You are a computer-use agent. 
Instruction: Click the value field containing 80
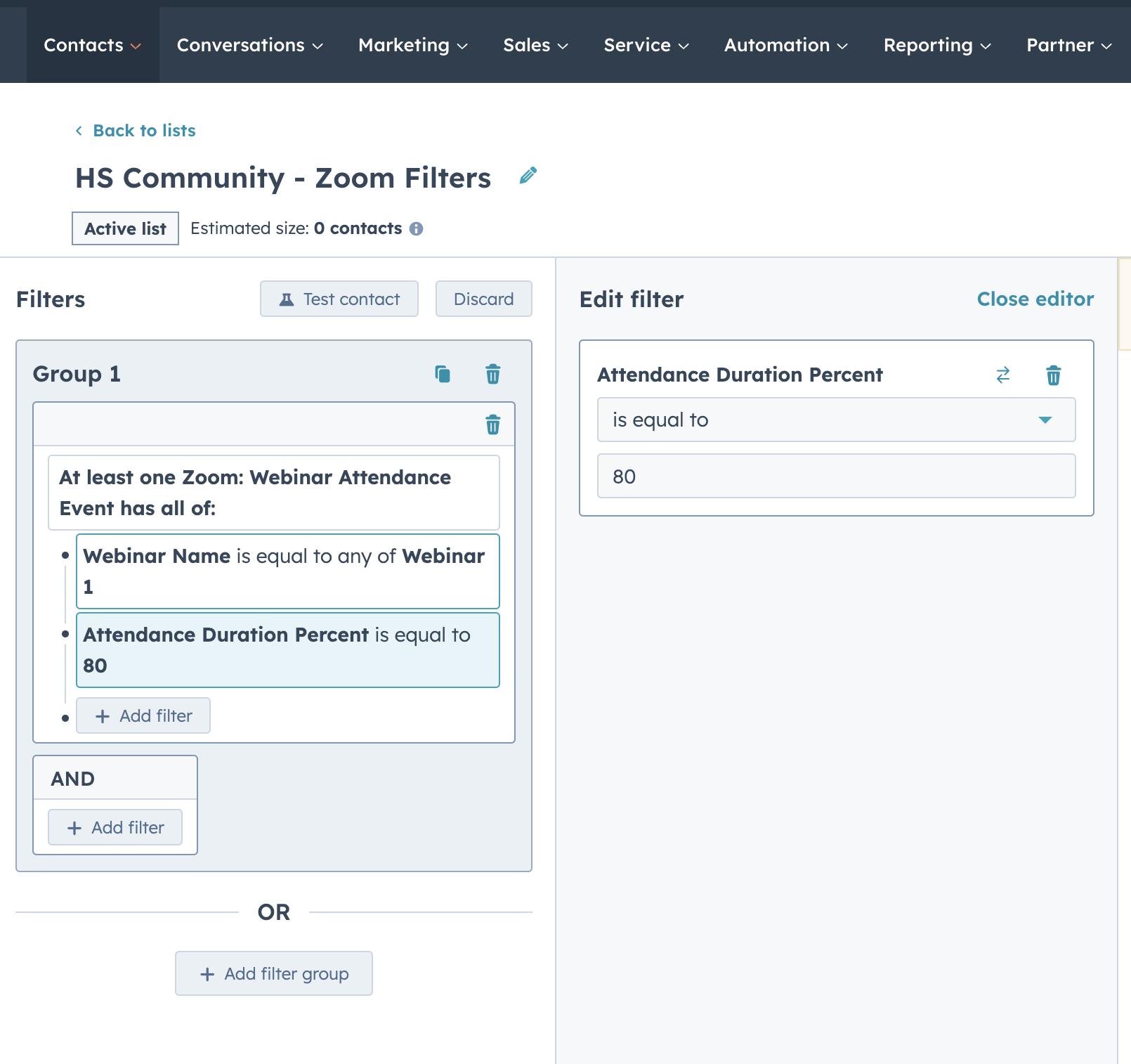836,476
